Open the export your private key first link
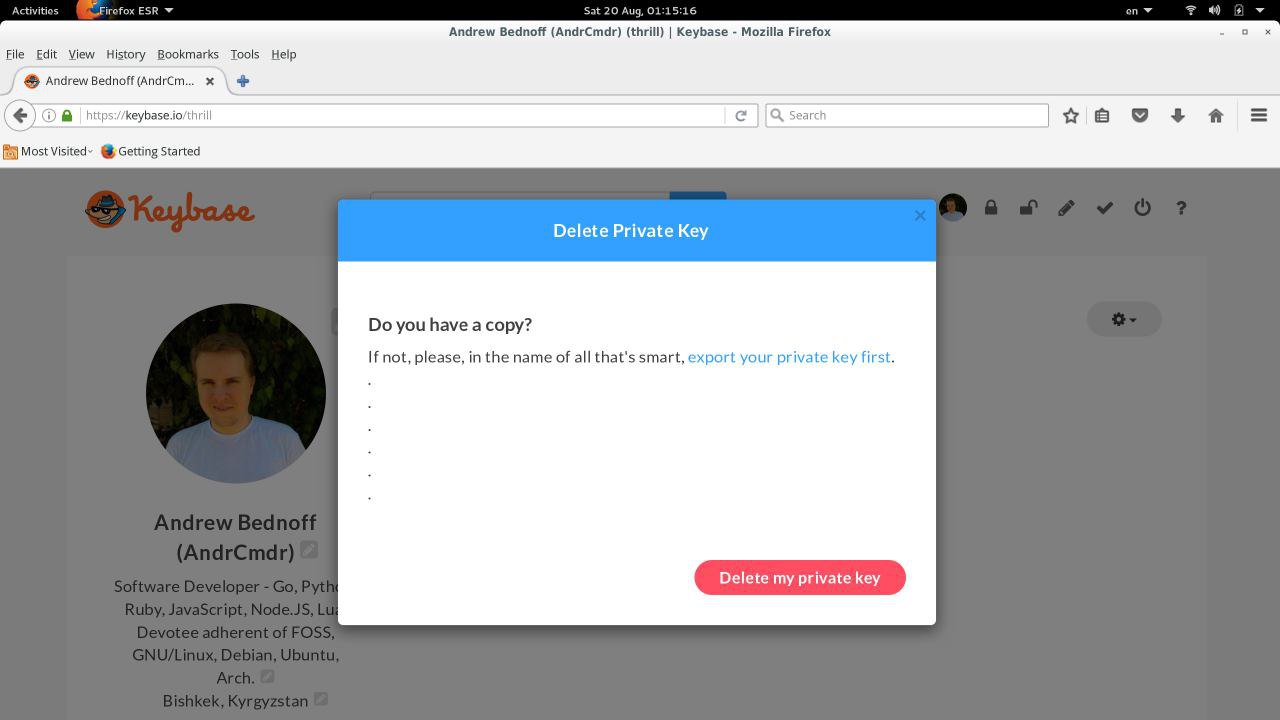This screenshot has width=1280, height=720. [789, 356]
